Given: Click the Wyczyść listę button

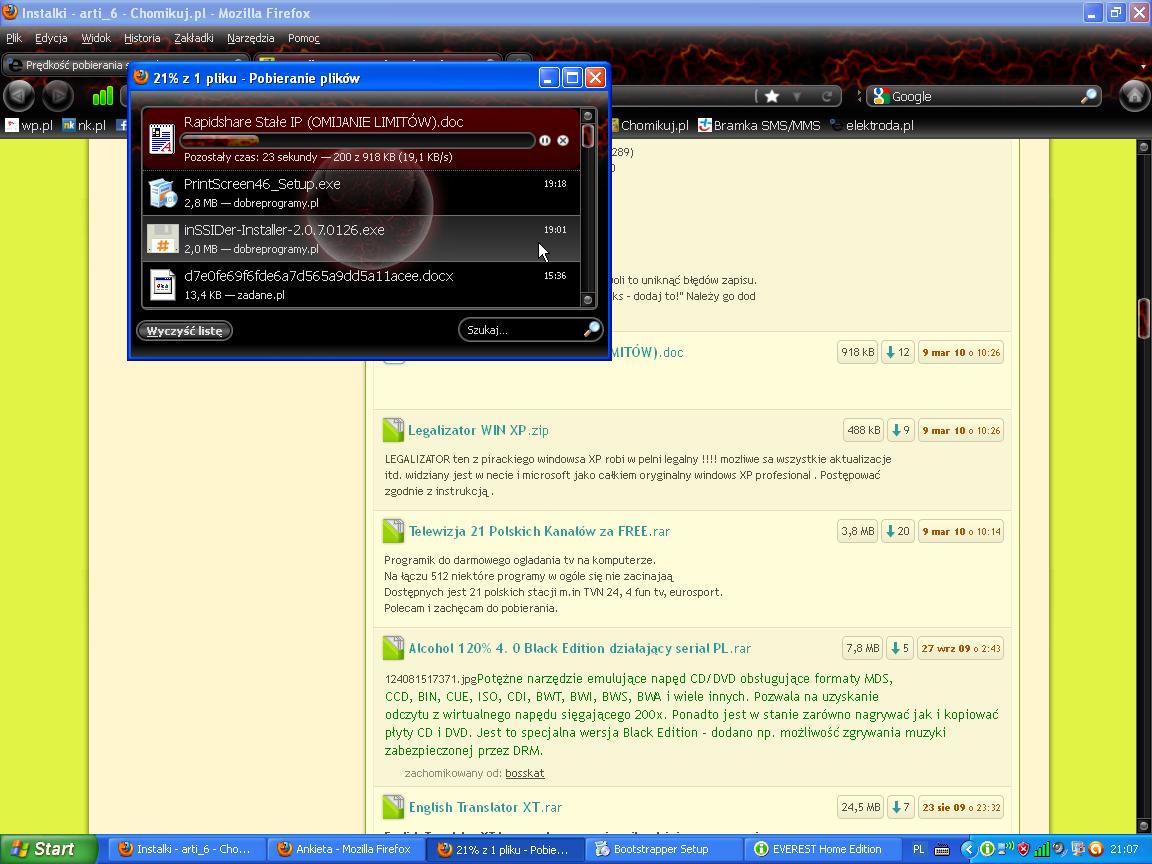Looking at the screenshot, I should point(184,331).
